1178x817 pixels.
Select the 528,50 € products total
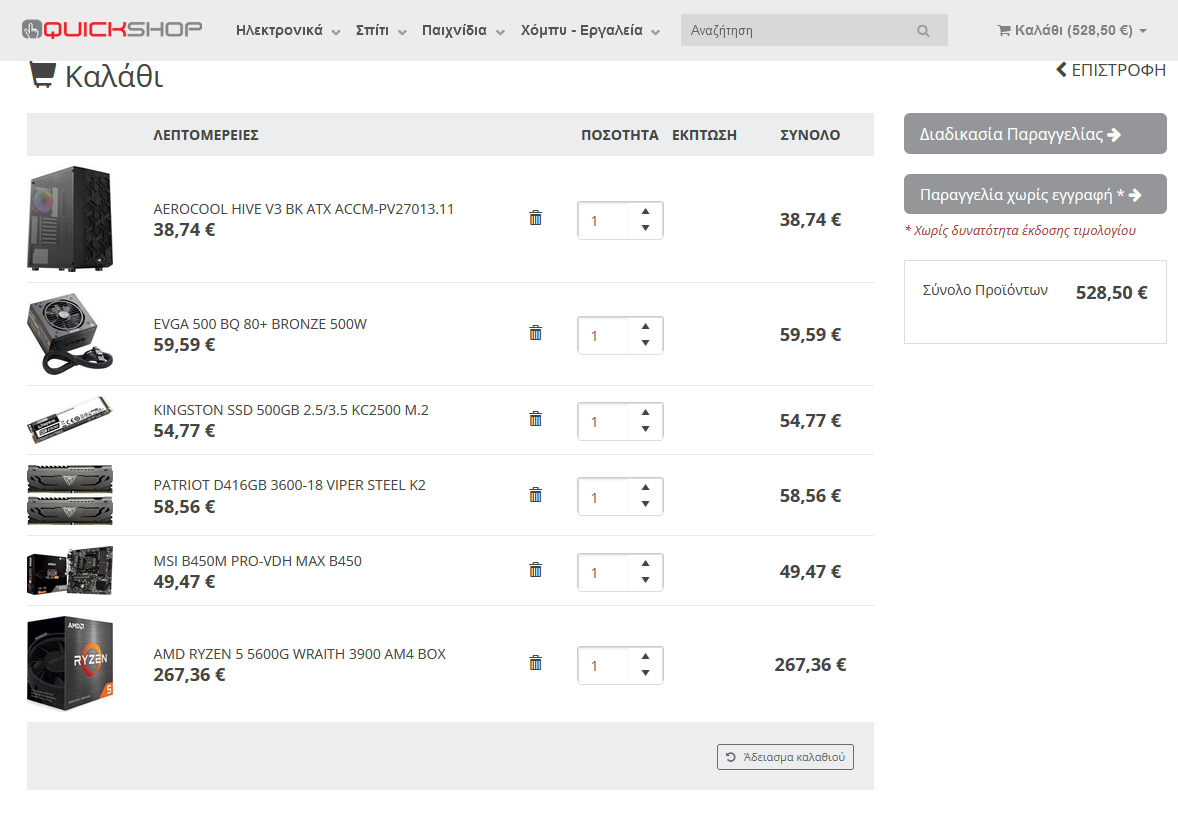(x=1111, y=292)
